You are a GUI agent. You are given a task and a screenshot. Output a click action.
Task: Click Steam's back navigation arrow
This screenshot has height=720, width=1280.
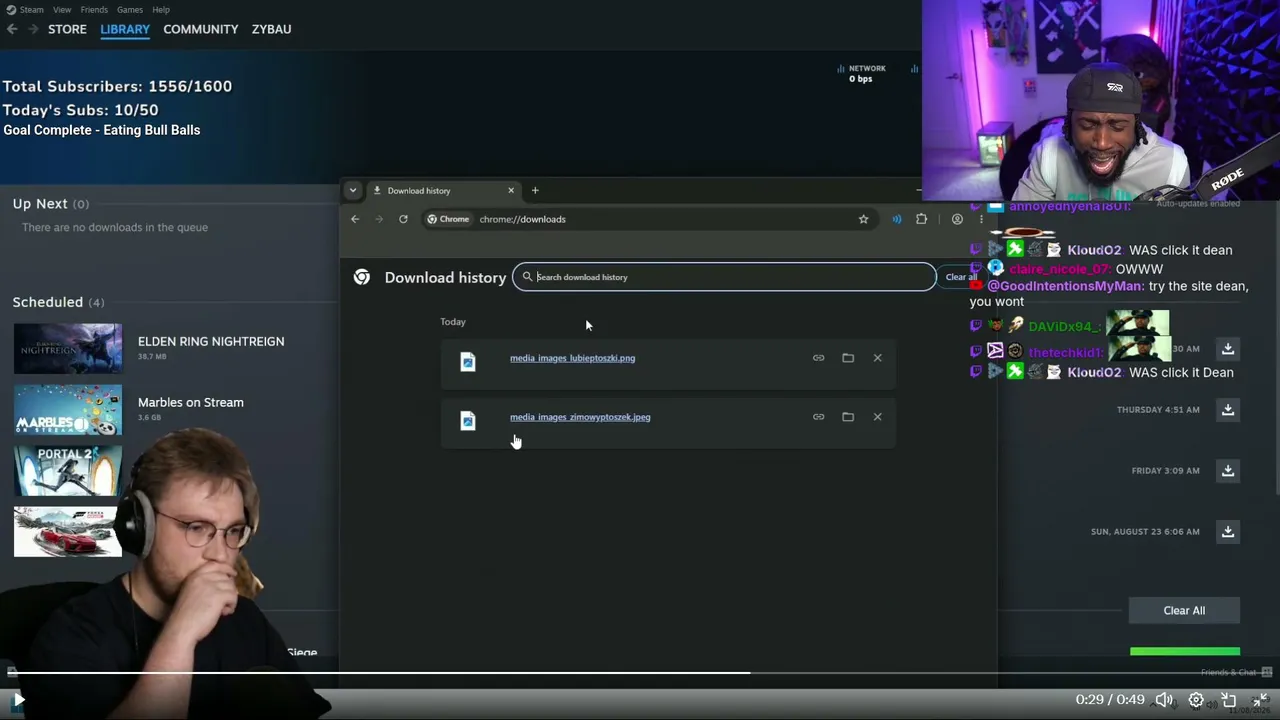pyautogui.click(x=12, y=29)
